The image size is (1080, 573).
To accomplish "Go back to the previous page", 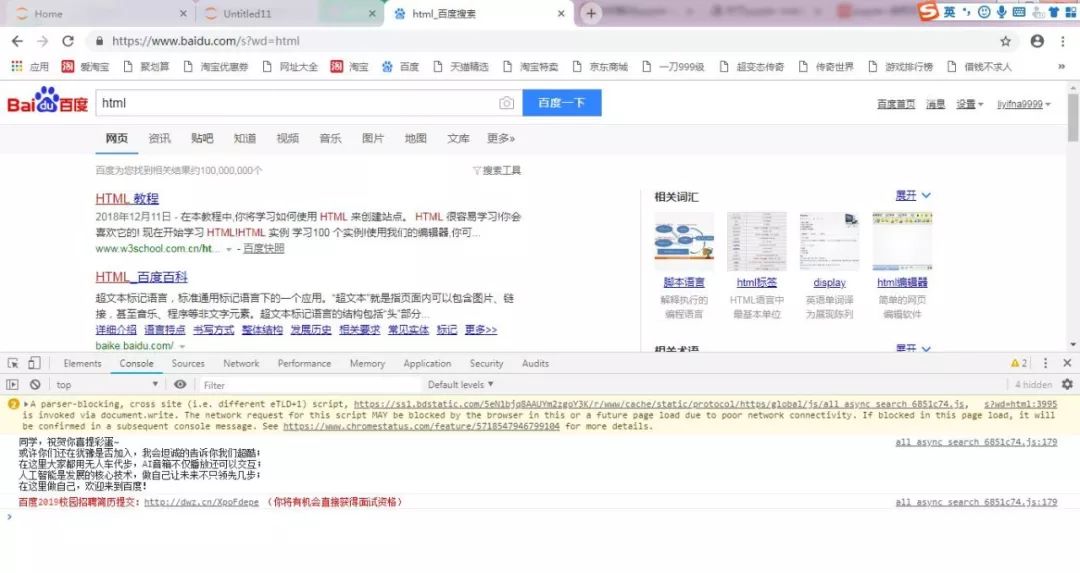I will click(17, 41).
